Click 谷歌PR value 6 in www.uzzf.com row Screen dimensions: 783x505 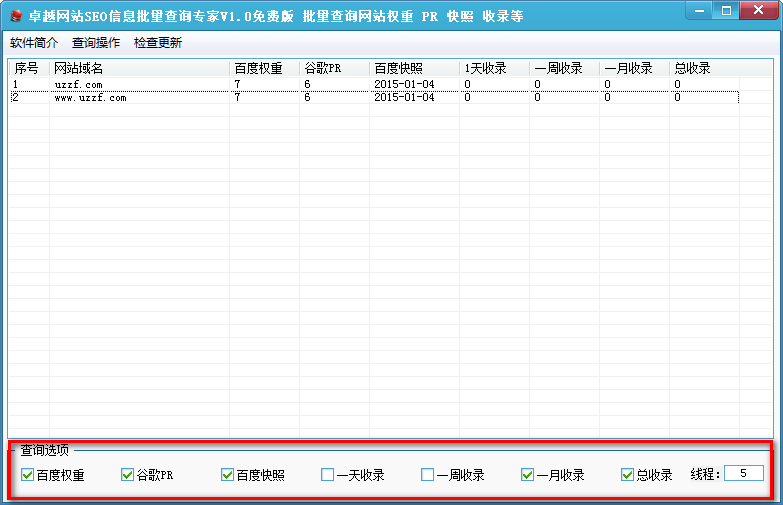tap(307, 97)
